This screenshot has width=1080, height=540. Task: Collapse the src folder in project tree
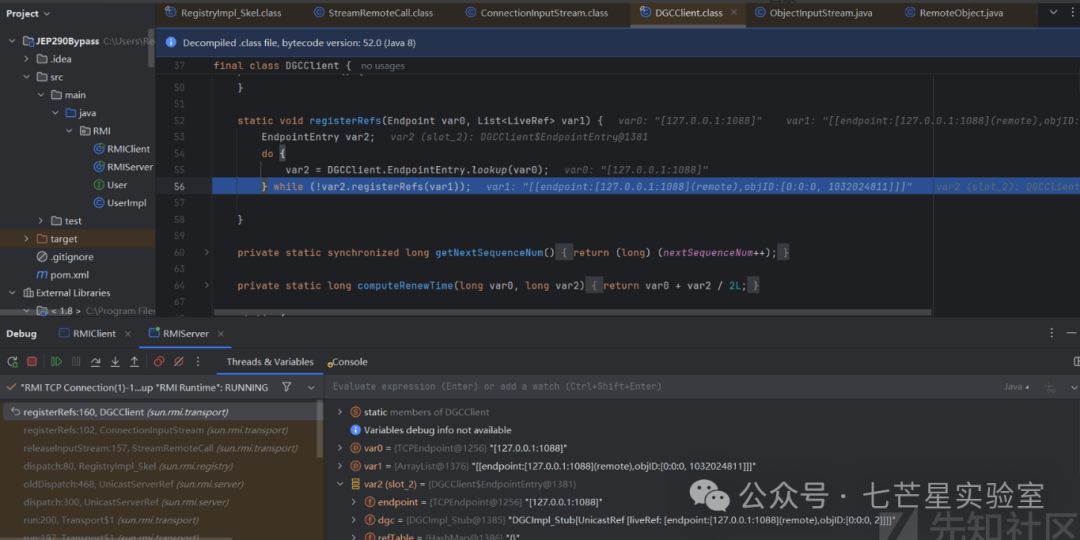point(27,77)
